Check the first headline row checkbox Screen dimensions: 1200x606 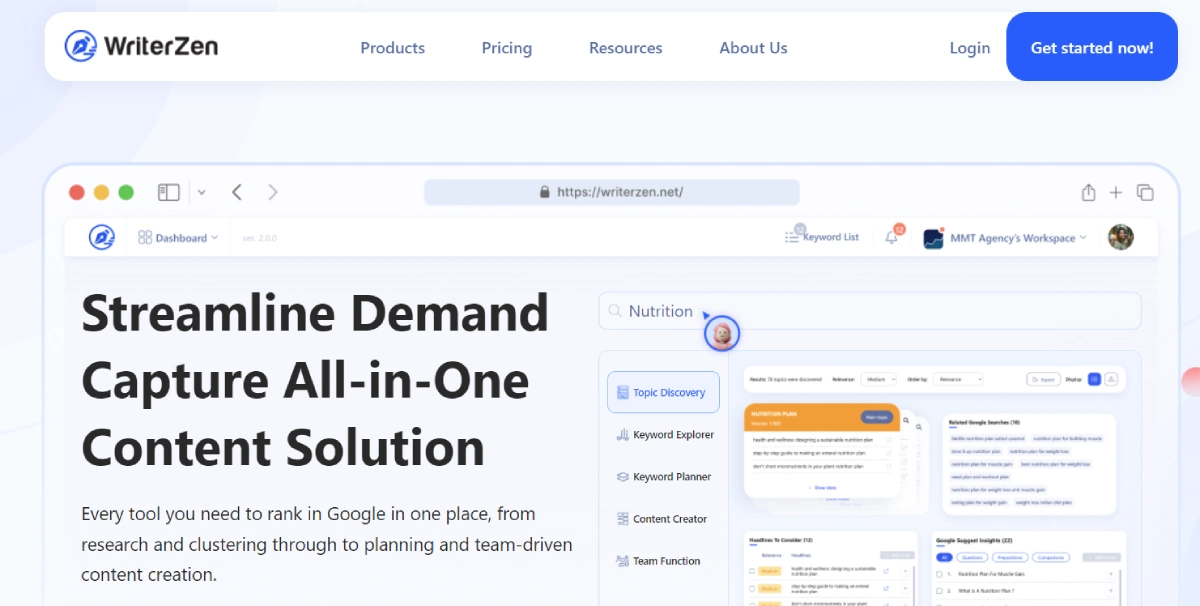click(x=752, y=572)
